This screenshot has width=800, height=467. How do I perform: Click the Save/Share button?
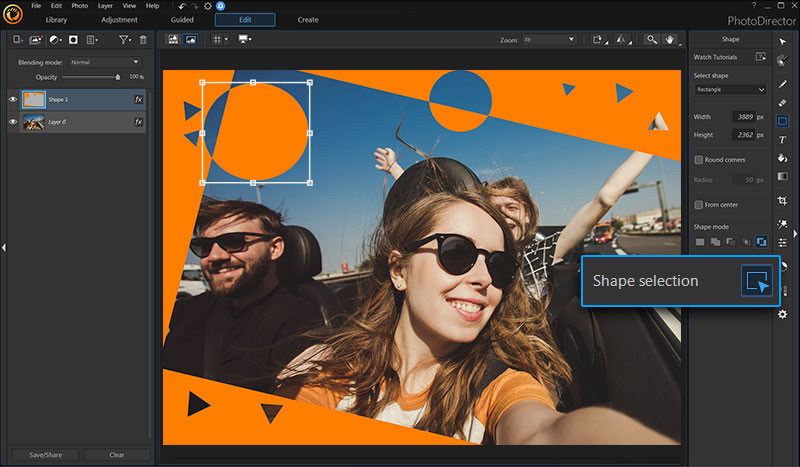(x=45, y=455)
